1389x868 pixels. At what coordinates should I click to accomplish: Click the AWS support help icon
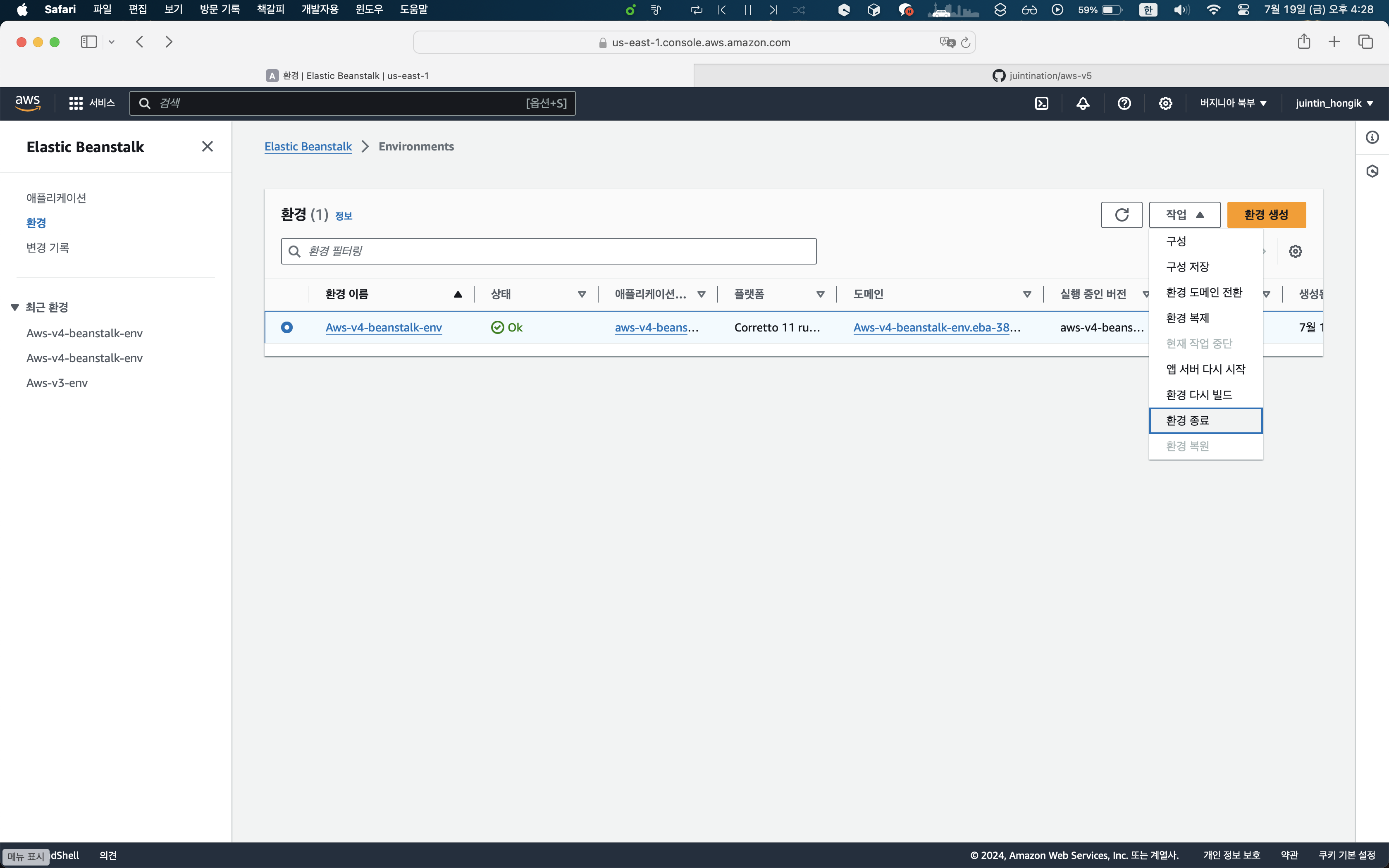[1124, 103]
